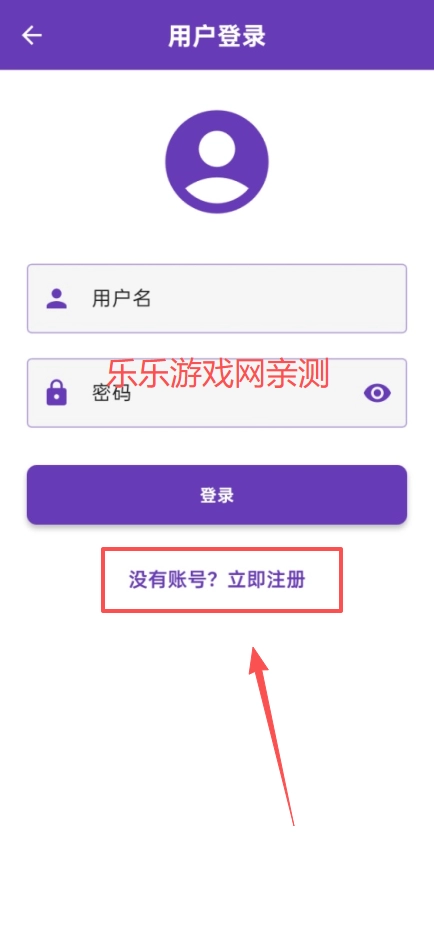The image size is (434, 930).
Task: Click the lock icon in 密码 field
Action: click(x=57, y=393)
